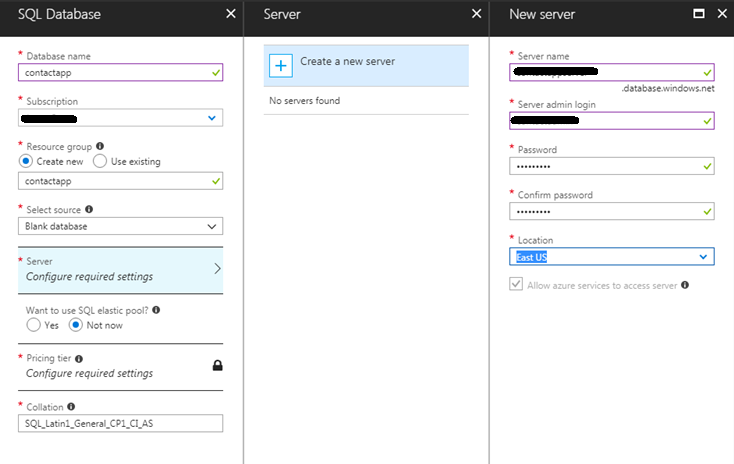Toggle Allow azure services to access server
This screenshot has width=734, height=464.
pos(516,285)
